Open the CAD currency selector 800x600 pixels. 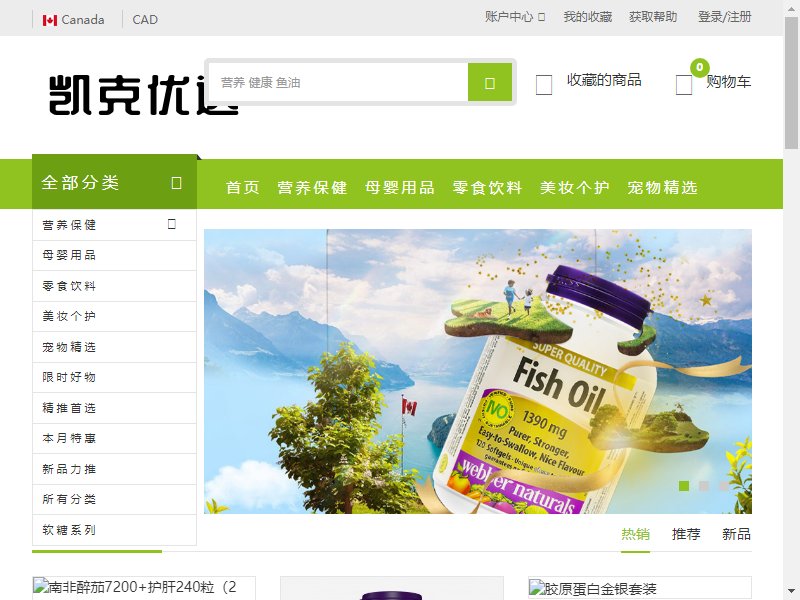(145, 20)
